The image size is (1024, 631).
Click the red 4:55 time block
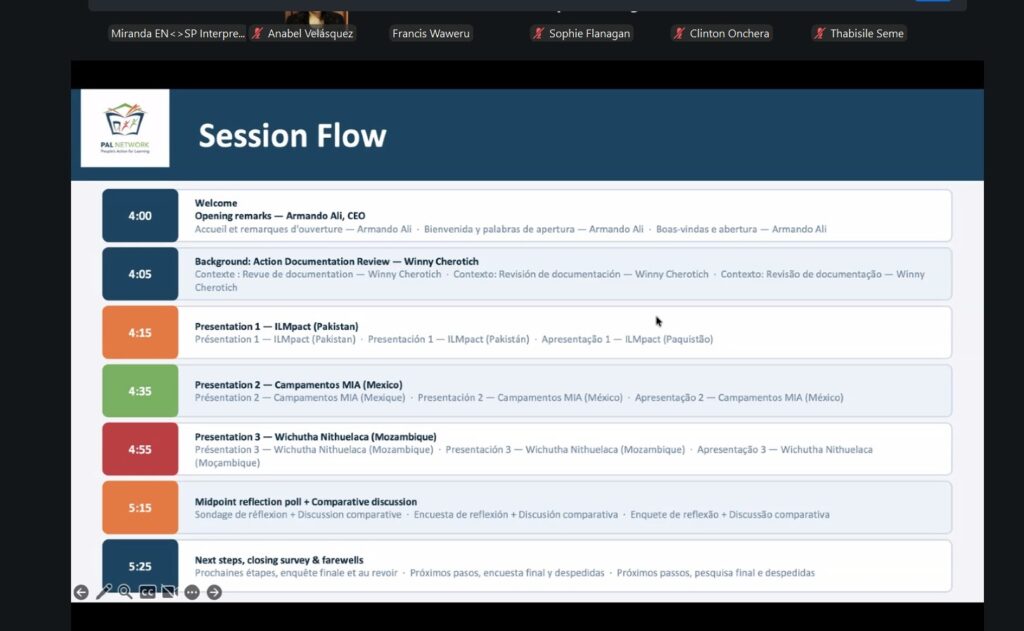coord(140,449)
